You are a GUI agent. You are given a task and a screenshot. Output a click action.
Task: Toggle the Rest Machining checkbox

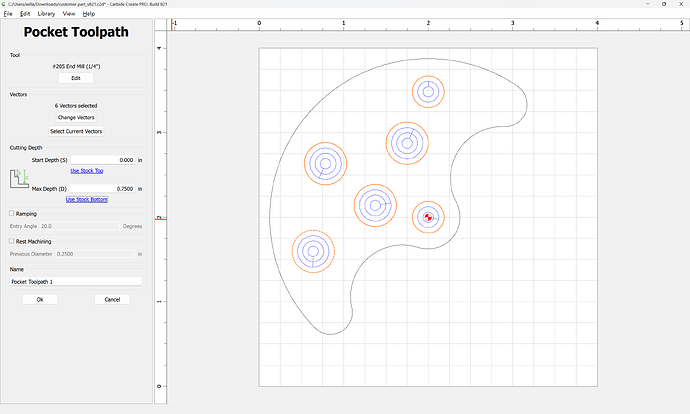11,241
